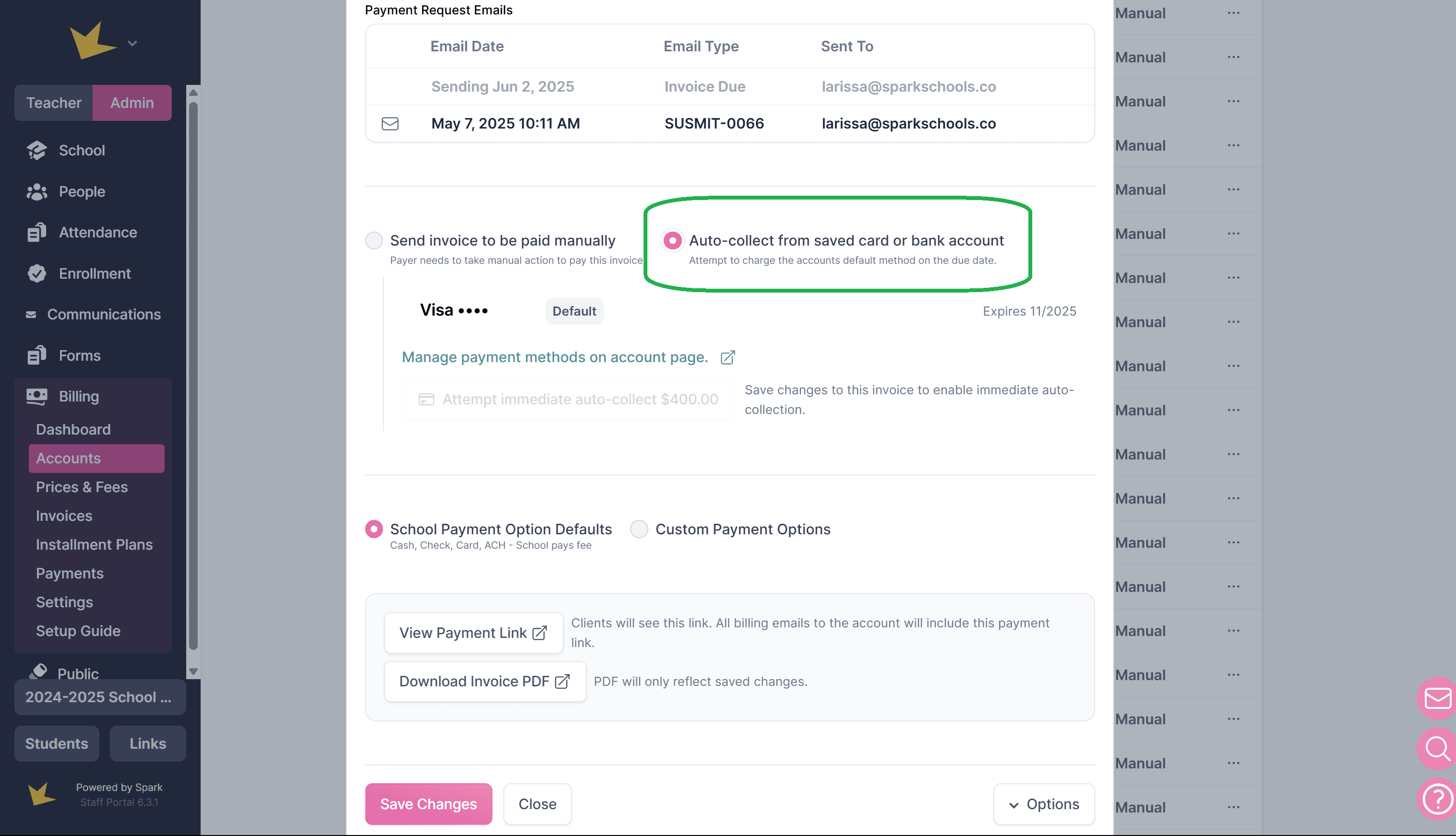
Task: Open the Attendance section icon
Action: coord(37,233)
